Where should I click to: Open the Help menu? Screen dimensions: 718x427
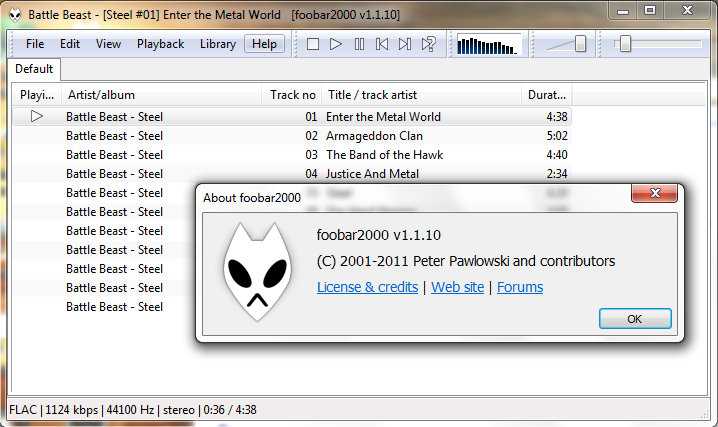tap(264, 44)
